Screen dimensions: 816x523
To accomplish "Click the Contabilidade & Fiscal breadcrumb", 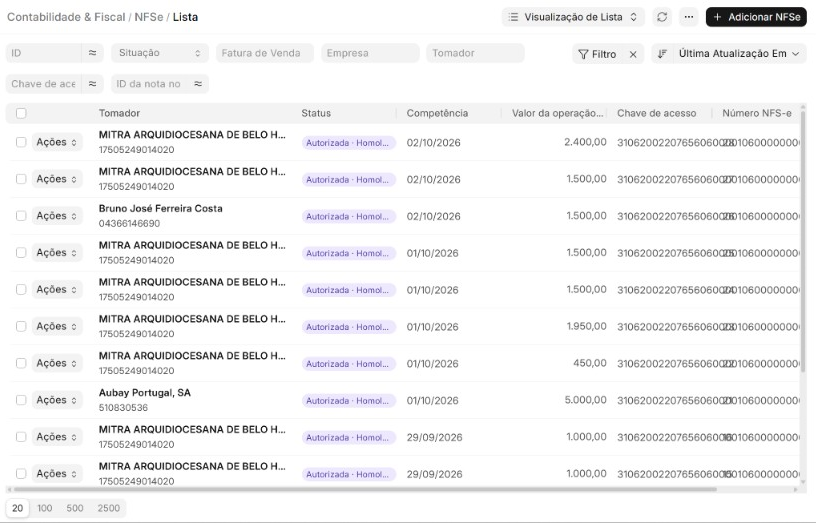I will [x=66, y=17].
